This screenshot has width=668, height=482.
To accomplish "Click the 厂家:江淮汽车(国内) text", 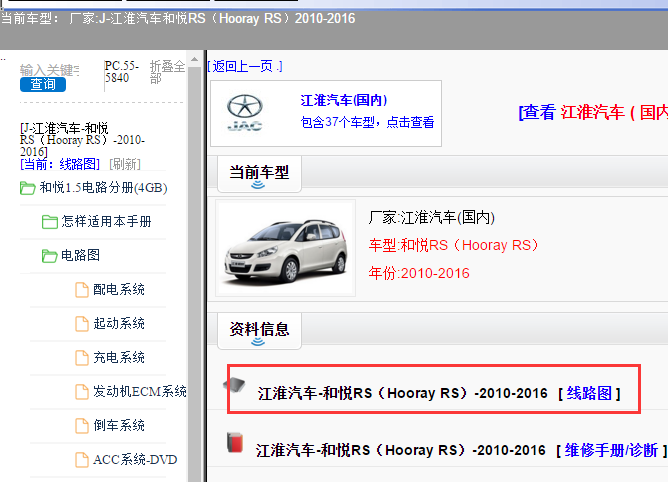I will [432, 218].
